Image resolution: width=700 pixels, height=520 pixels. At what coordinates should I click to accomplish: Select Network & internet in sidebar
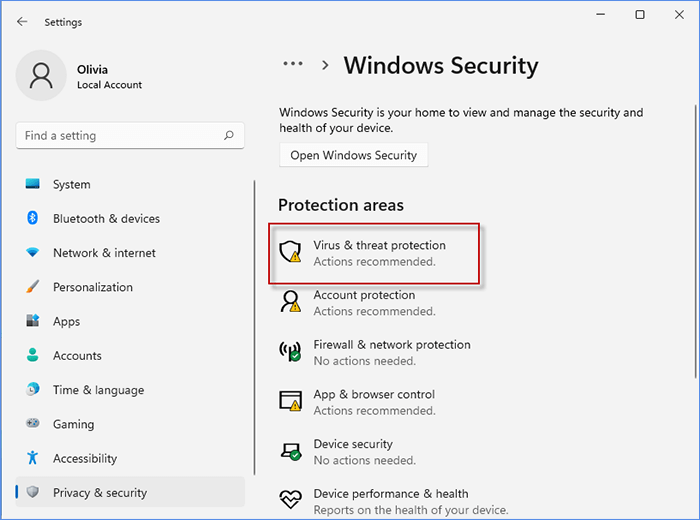104,253
